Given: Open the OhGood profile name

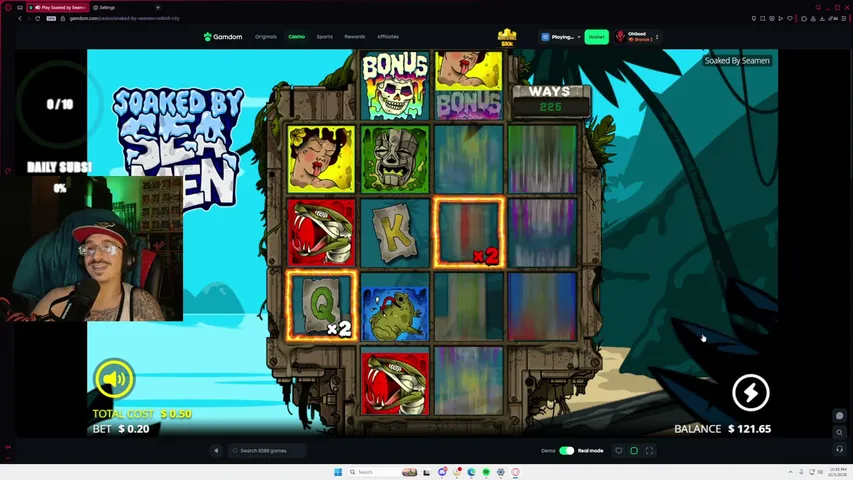Looking at the screenshot, I should [x=637, y=34].
